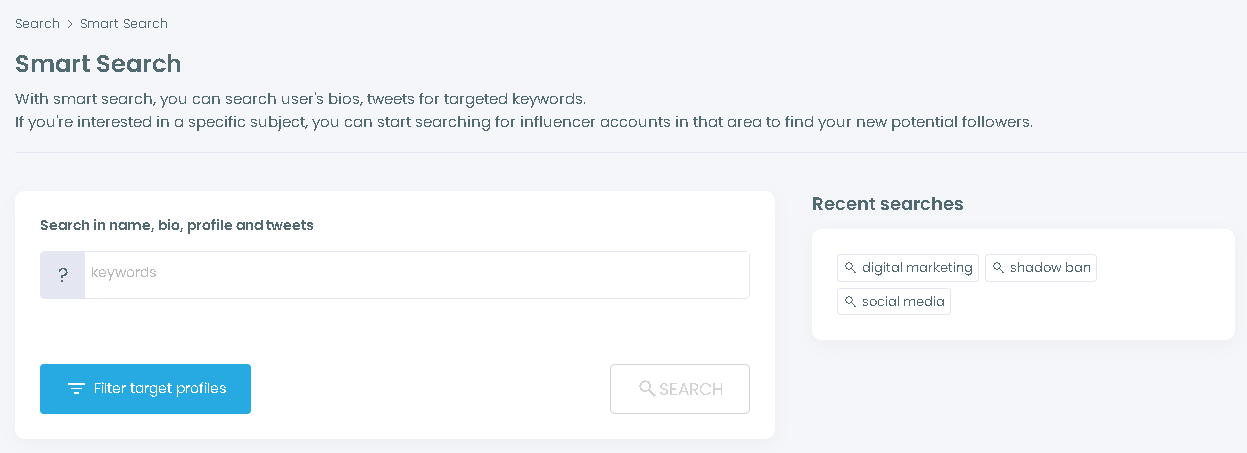
Task: Go to Search in the breadcrumb
Action: [37, 23]
